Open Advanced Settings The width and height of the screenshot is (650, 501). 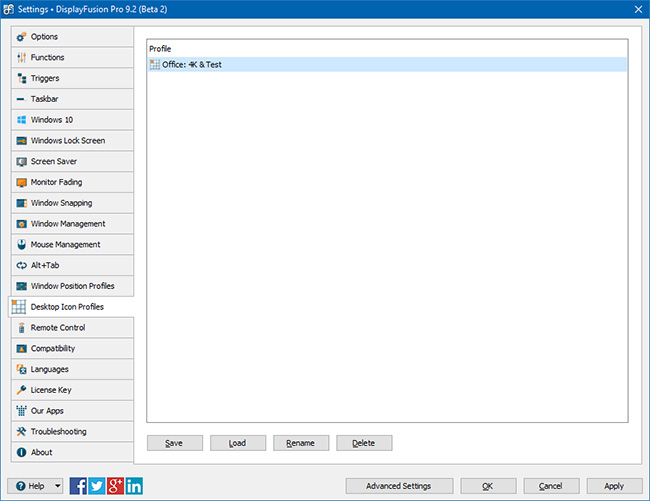pyautogui.click(x=400, y=486)
